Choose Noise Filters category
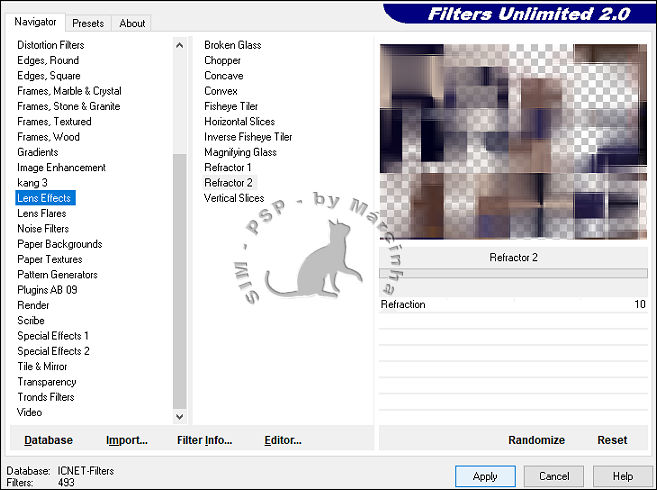This screenshot has width=657, height=490. (43, 228)
